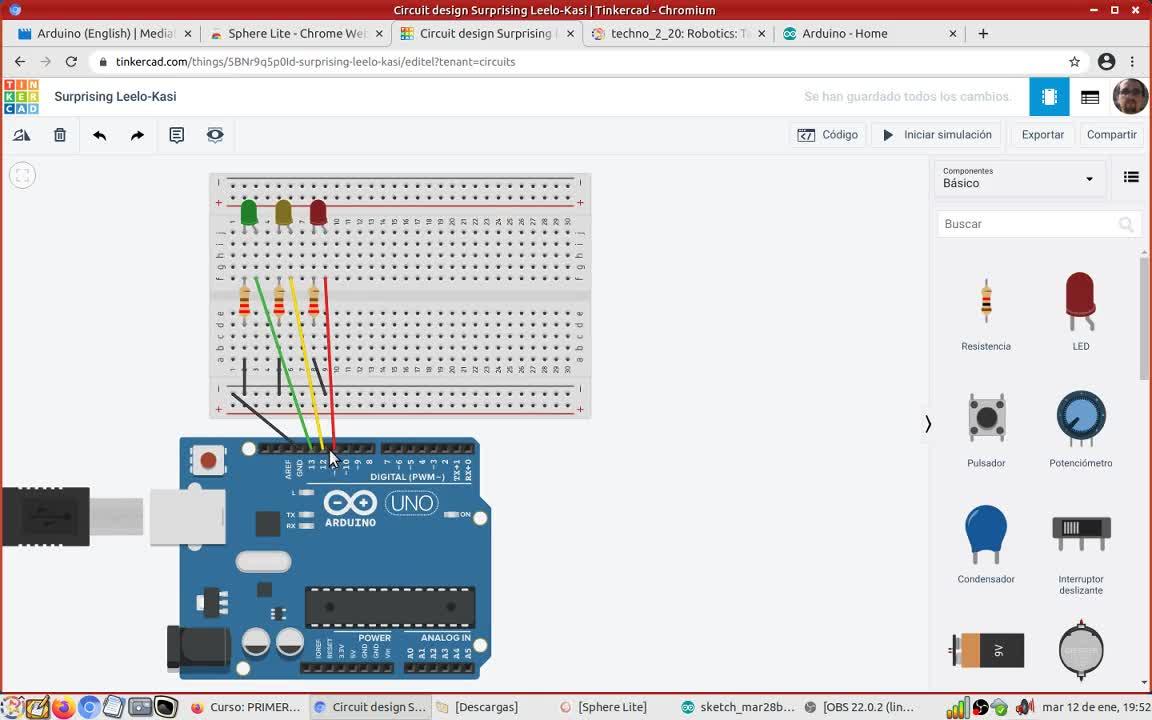Switch to circuit view icon

point(1049,97)
